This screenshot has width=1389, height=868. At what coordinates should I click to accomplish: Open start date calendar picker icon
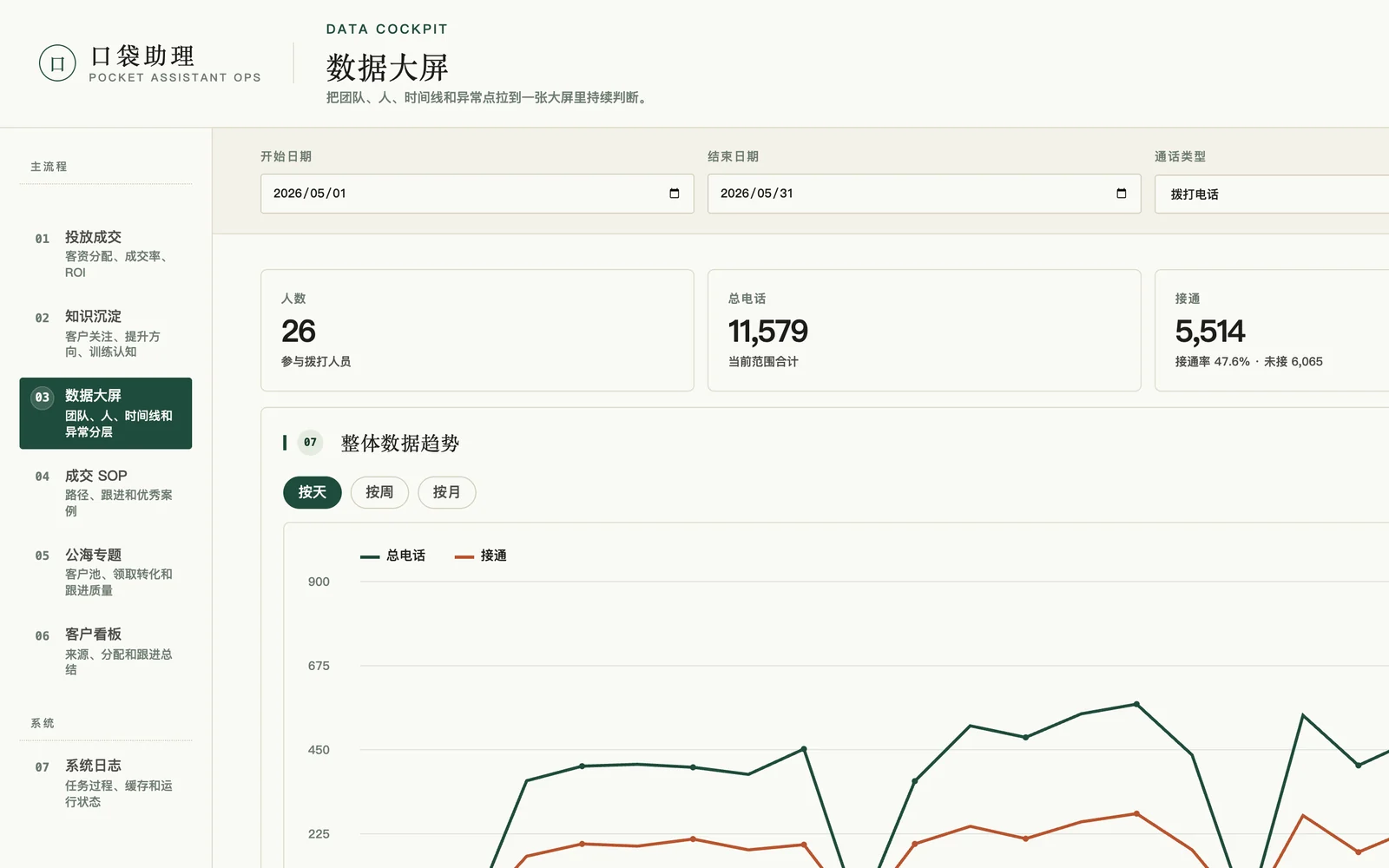[675, 194]
